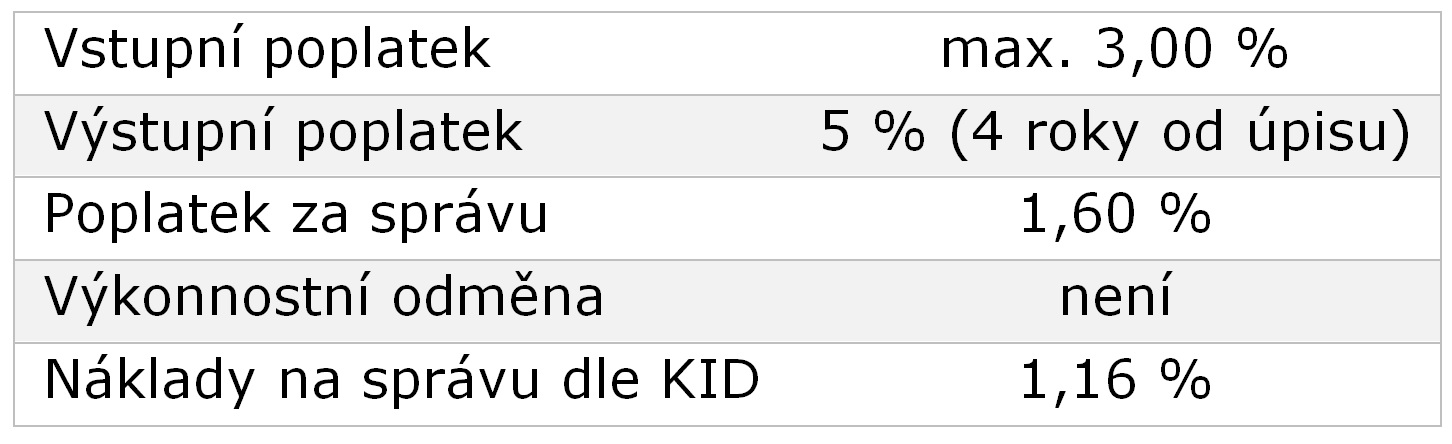Screen dimensions: 1452x444
Task: Select the "max. 3,00 %" value cell
Action: (1113, 51)
